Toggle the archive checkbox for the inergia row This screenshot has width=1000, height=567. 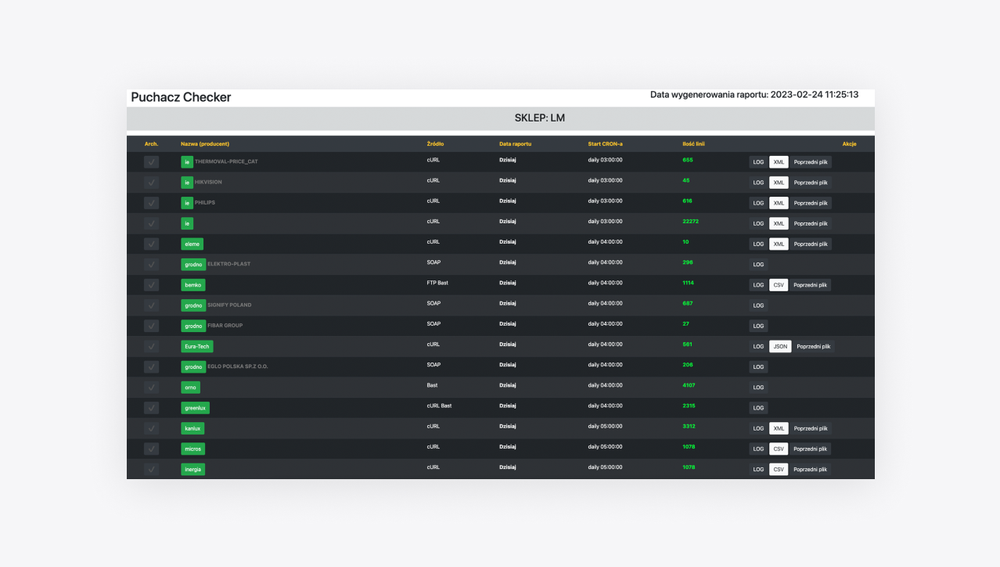pos(151,469)
